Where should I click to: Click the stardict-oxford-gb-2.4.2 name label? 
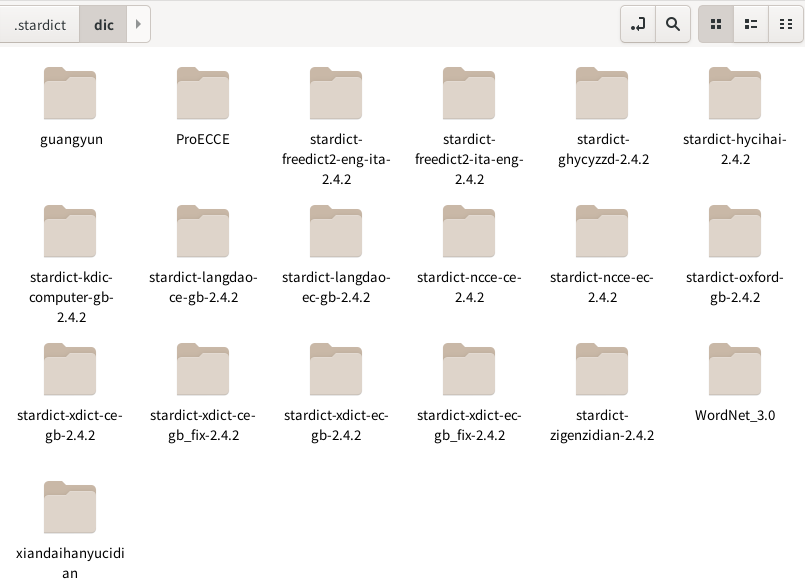[x=735, y=287]
